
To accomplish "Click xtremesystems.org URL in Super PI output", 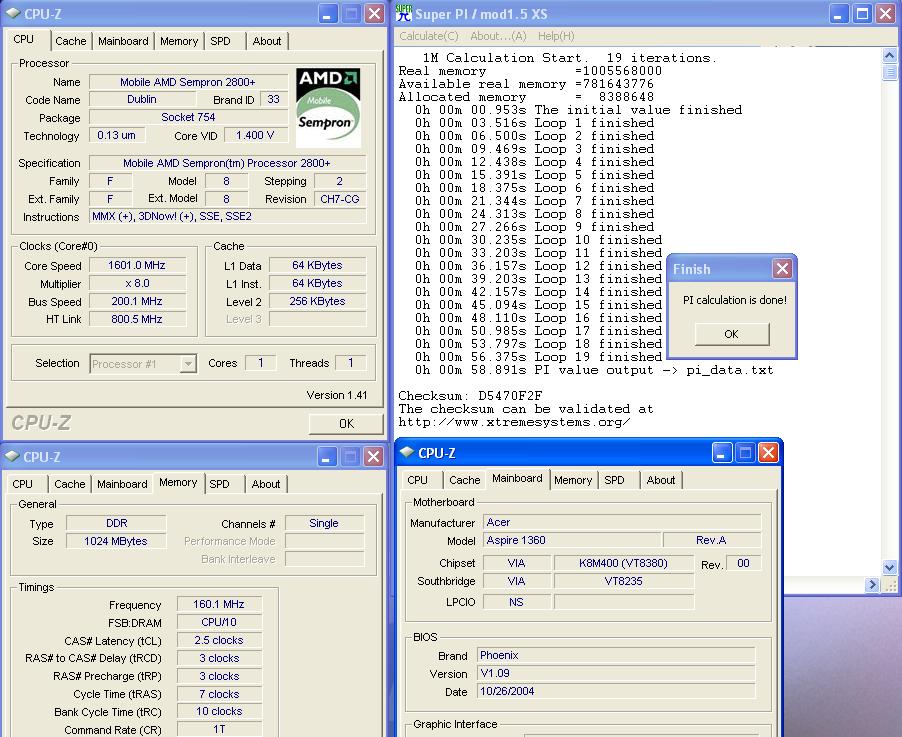I will [514, 422].
